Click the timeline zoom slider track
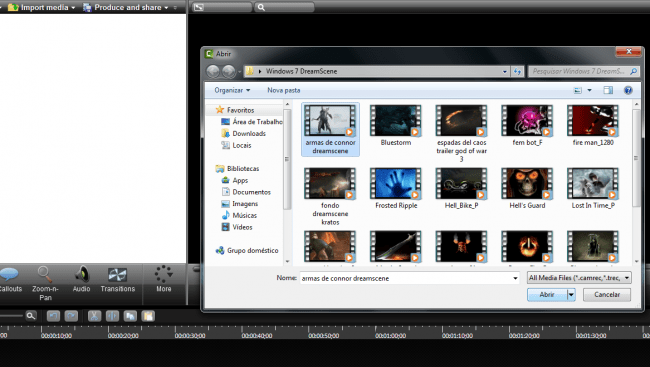This screenshot has width=650, height=367. [x=11, y=316]
